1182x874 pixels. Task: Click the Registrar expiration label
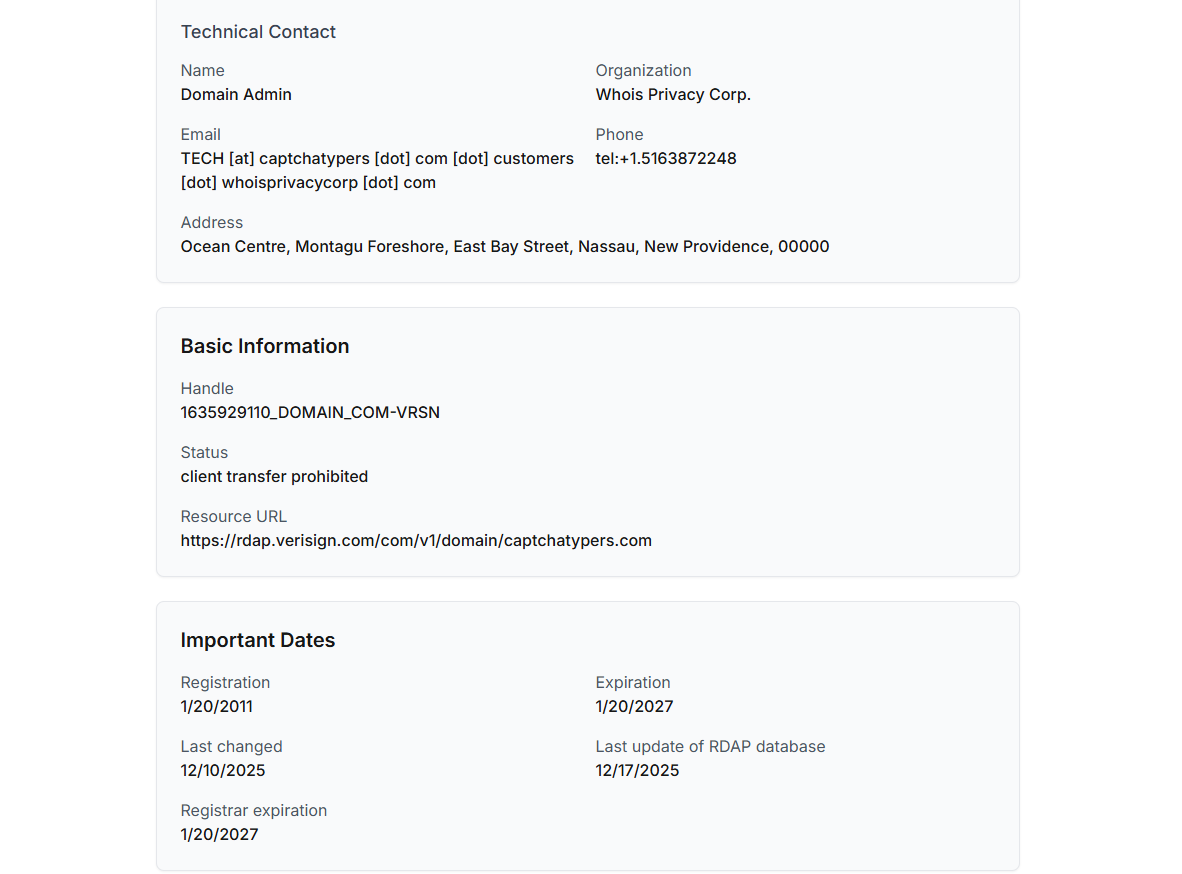coord(254,811)
